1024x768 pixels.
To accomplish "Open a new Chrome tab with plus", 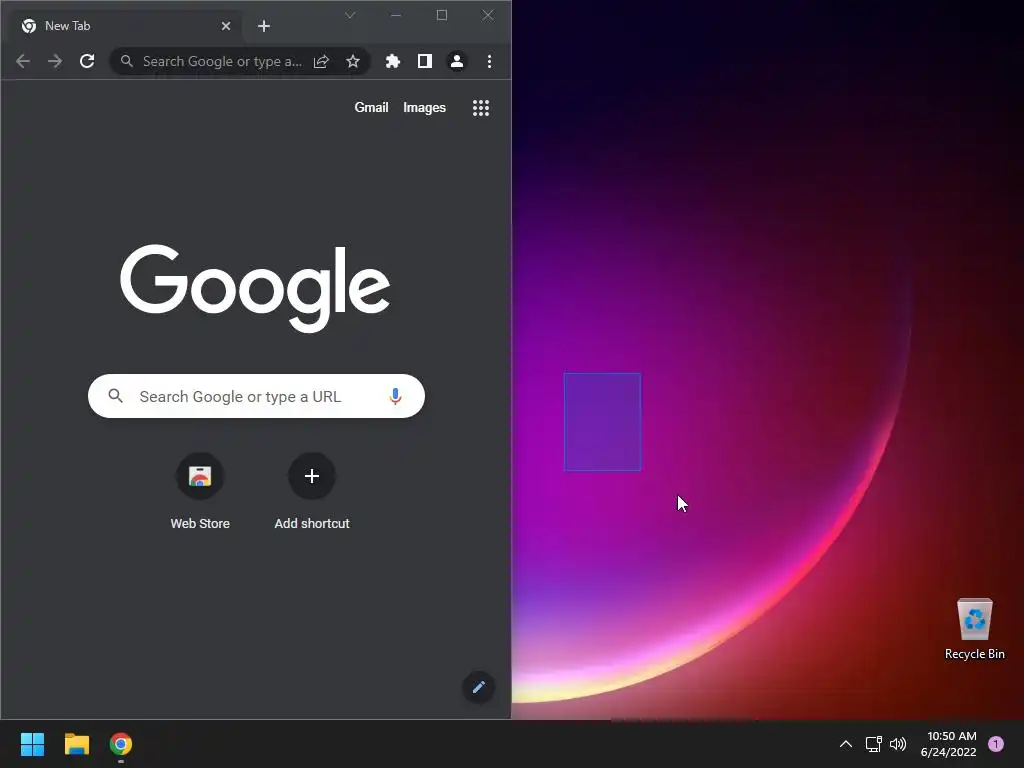I will tap(264, 26).
